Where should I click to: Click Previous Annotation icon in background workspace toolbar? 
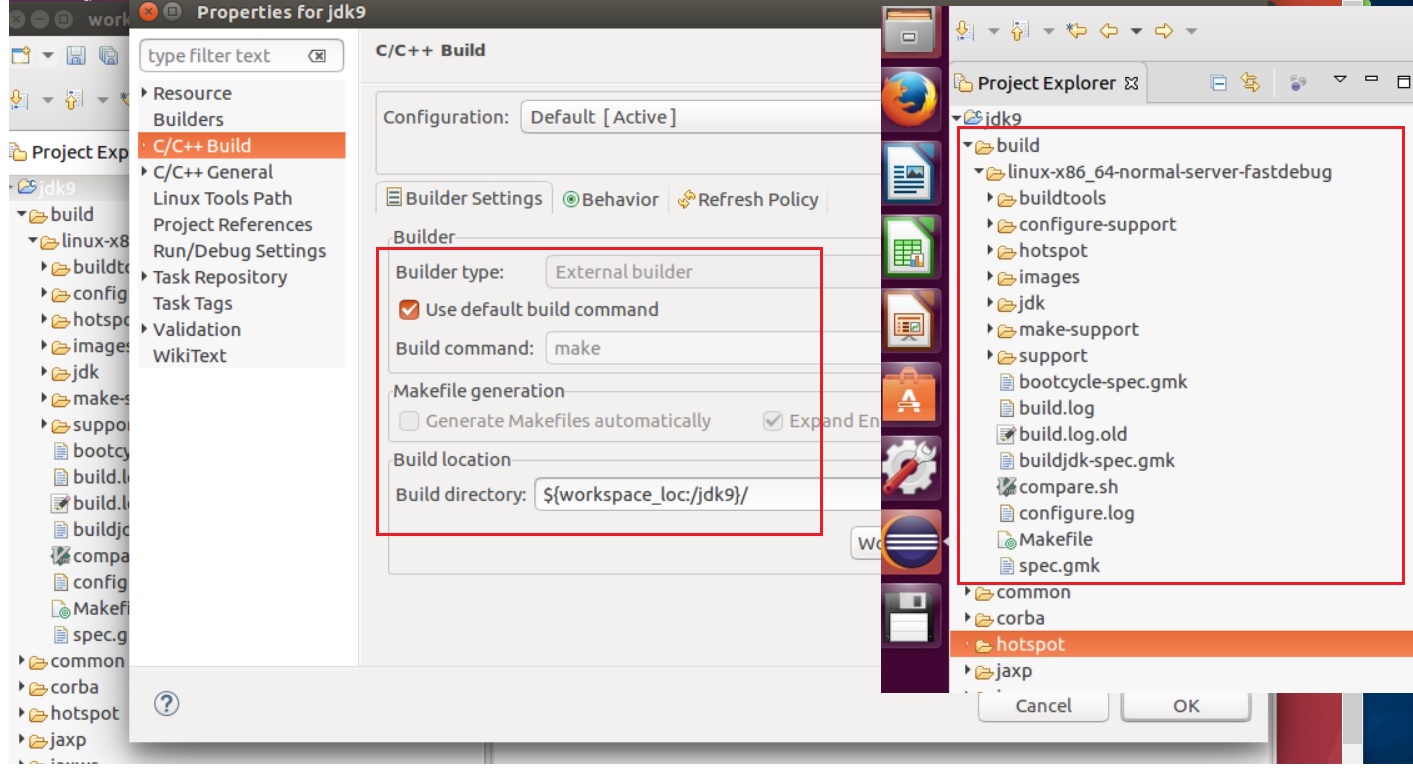(x=72, y=98)
